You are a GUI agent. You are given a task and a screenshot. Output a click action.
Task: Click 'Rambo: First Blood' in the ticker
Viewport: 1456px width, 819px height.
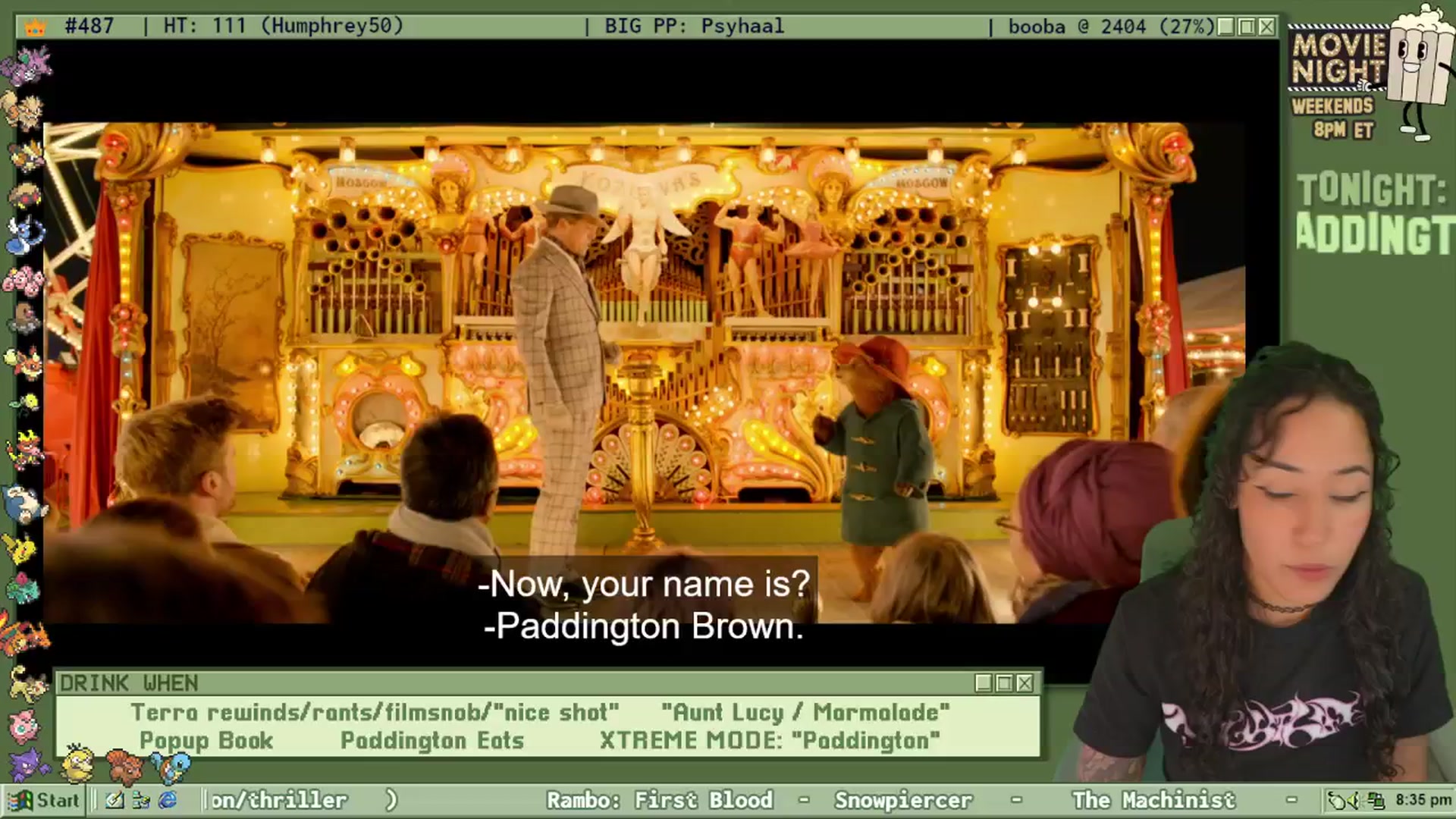click(x=660, y=800)
